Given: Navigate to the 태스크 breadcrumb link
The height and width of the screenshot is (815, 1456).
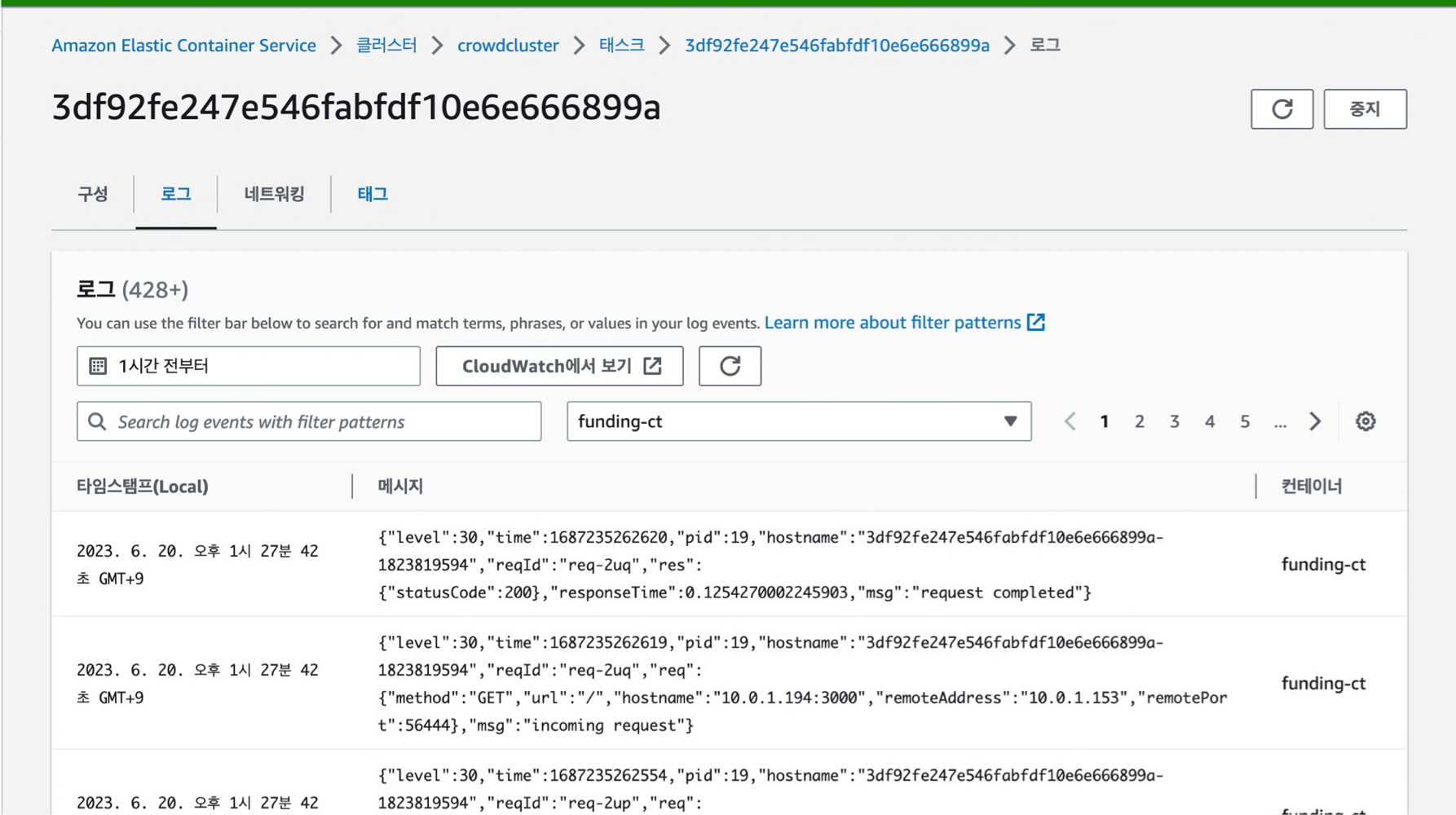Looking at the screenshot, I should point(621,46).
